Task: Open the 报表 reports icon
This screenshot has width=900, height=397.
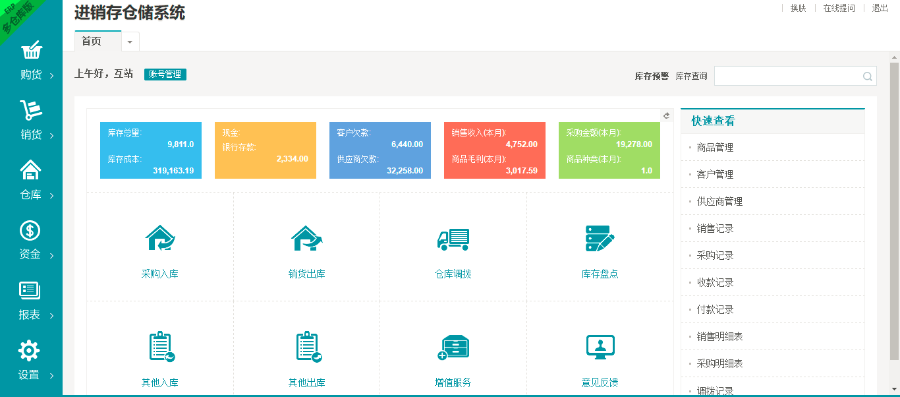Action: click(29, 290)
